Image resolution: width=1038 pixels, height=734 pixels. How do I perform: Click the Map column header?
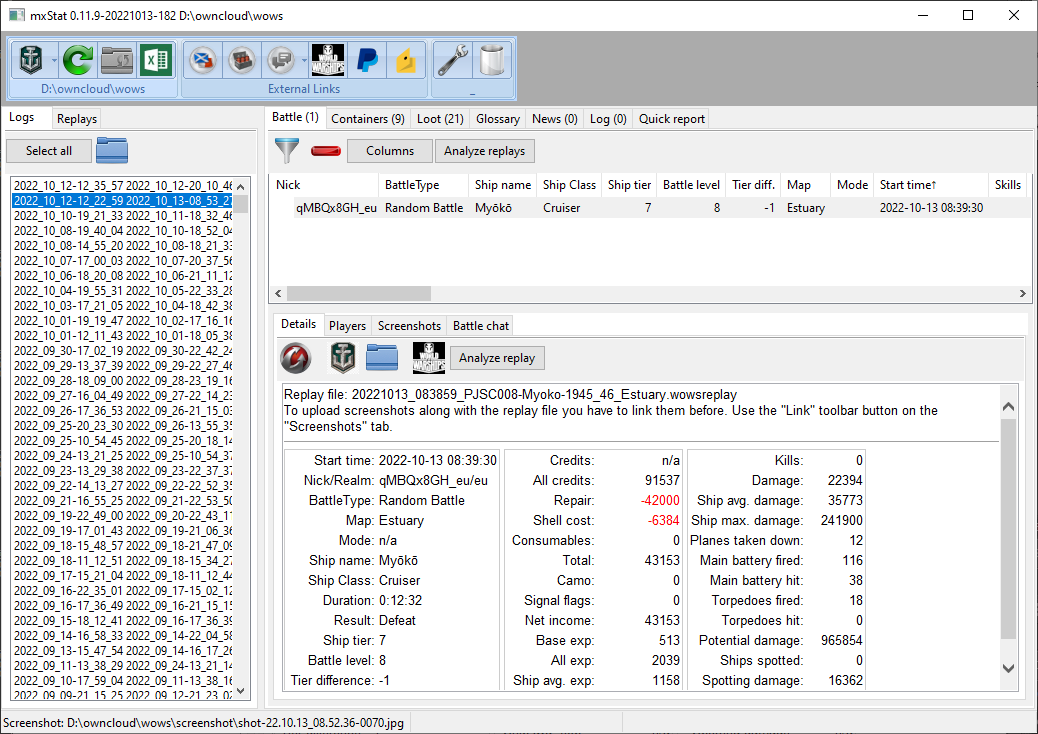click(807, 185)
